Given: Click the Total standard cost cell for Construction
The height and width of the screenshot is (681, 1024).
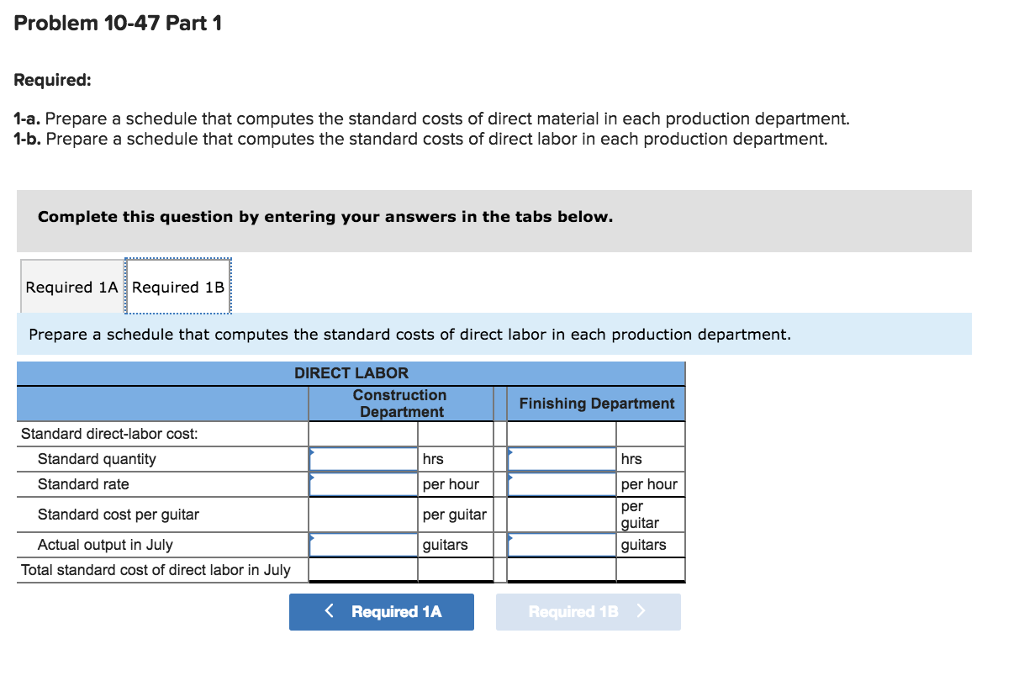Looking at the screenshot, I should click(362, 569).
